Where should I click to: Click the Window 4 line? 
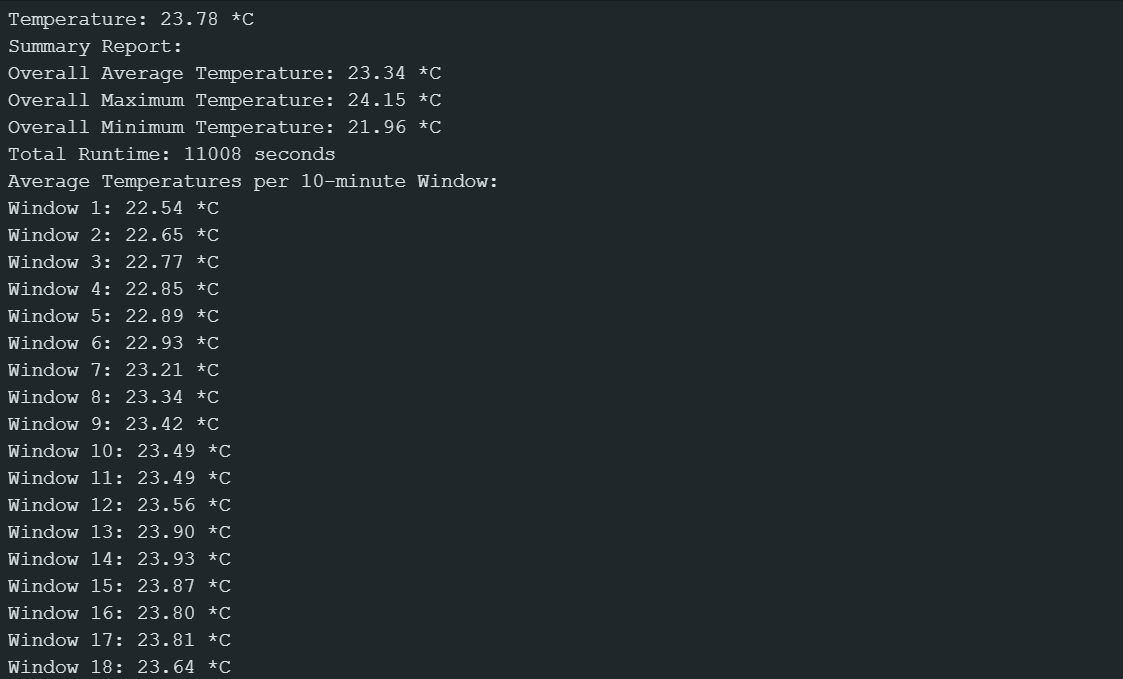click(x=113, y=289)
